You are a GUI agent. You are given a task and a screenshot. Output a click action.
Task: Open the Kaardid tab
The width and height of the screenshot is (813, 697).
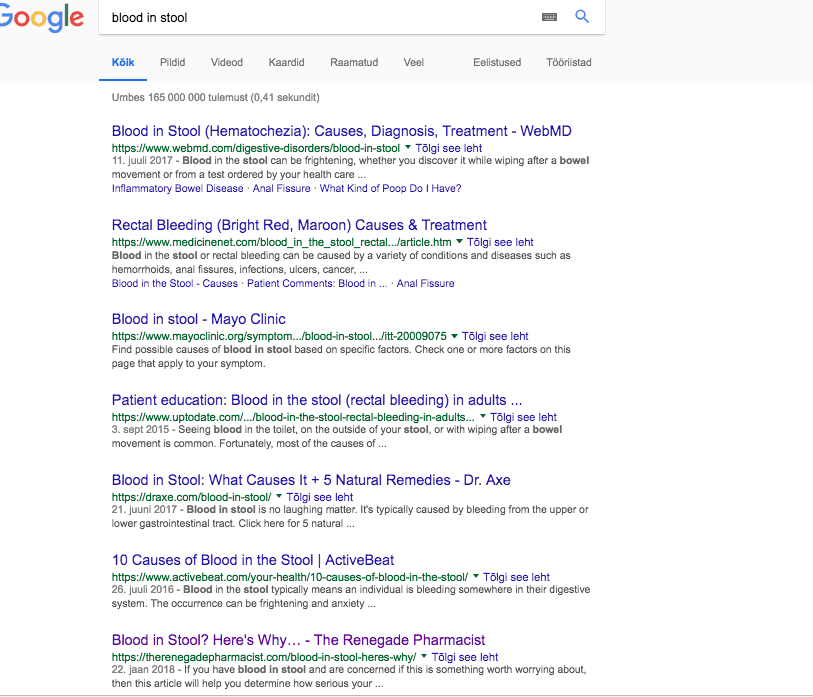click(x=286, y=62)
